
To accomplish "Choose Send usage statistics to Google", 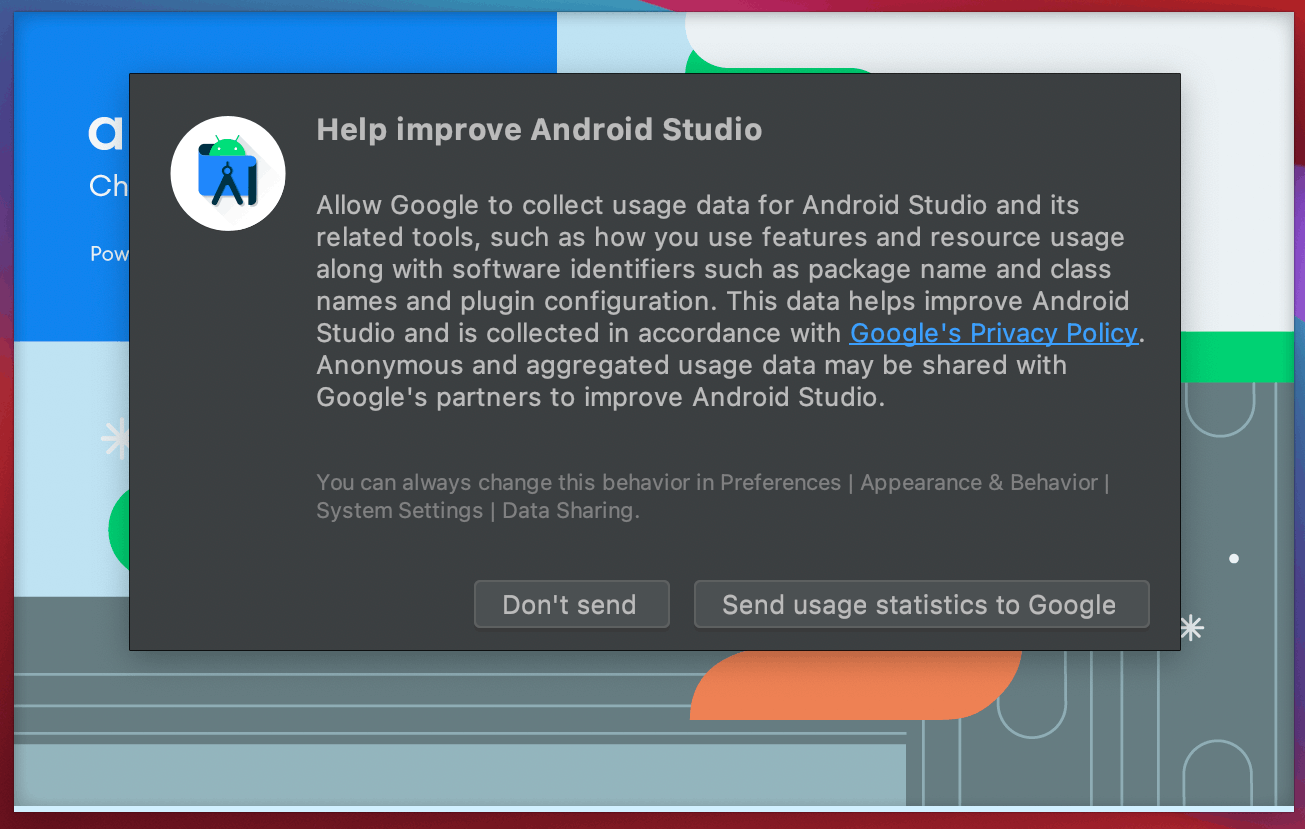I will pos(921,604).
